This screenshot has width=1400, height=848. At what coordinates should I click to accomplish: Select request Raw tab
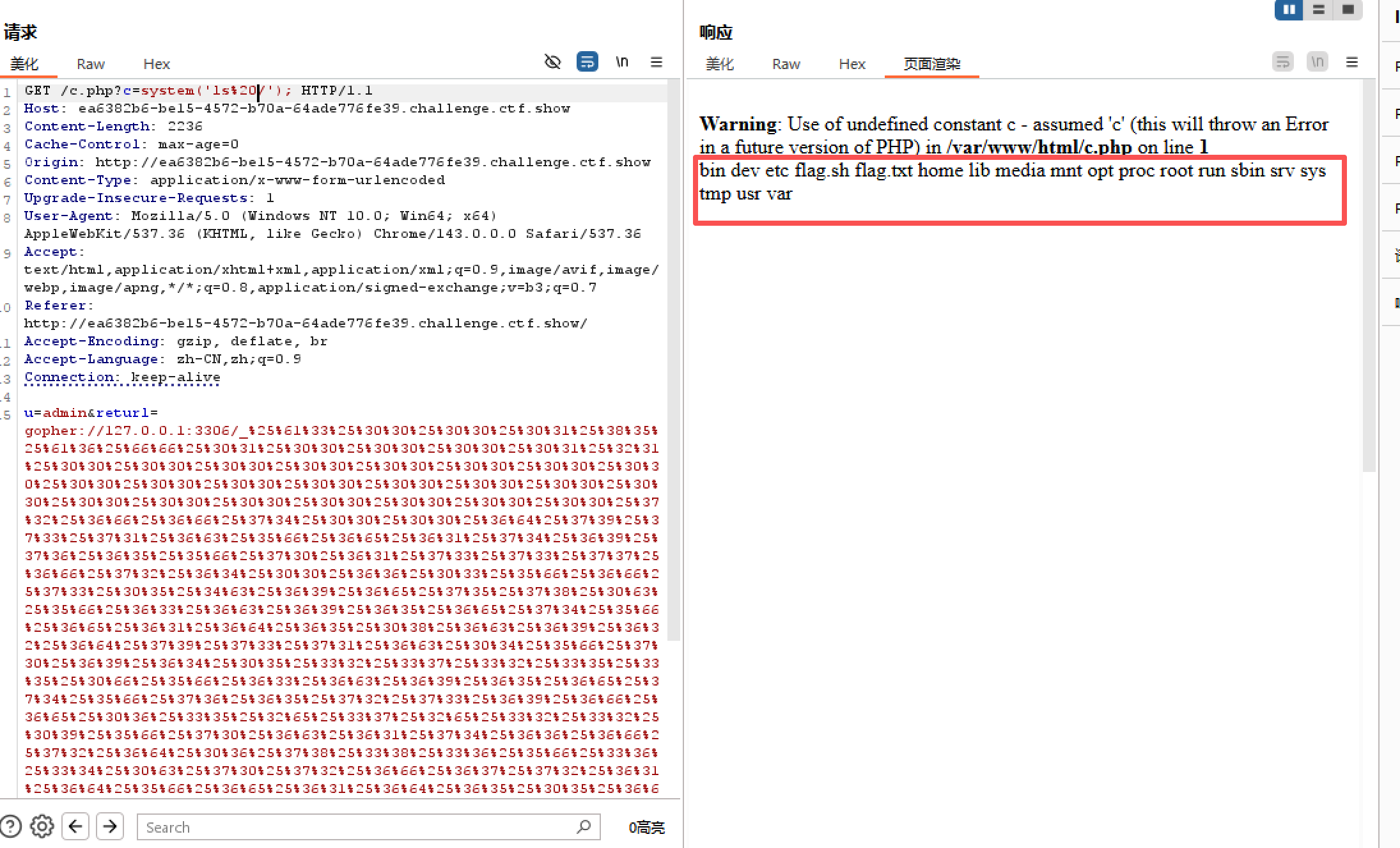pyautogui.click(x=90, y=64)
